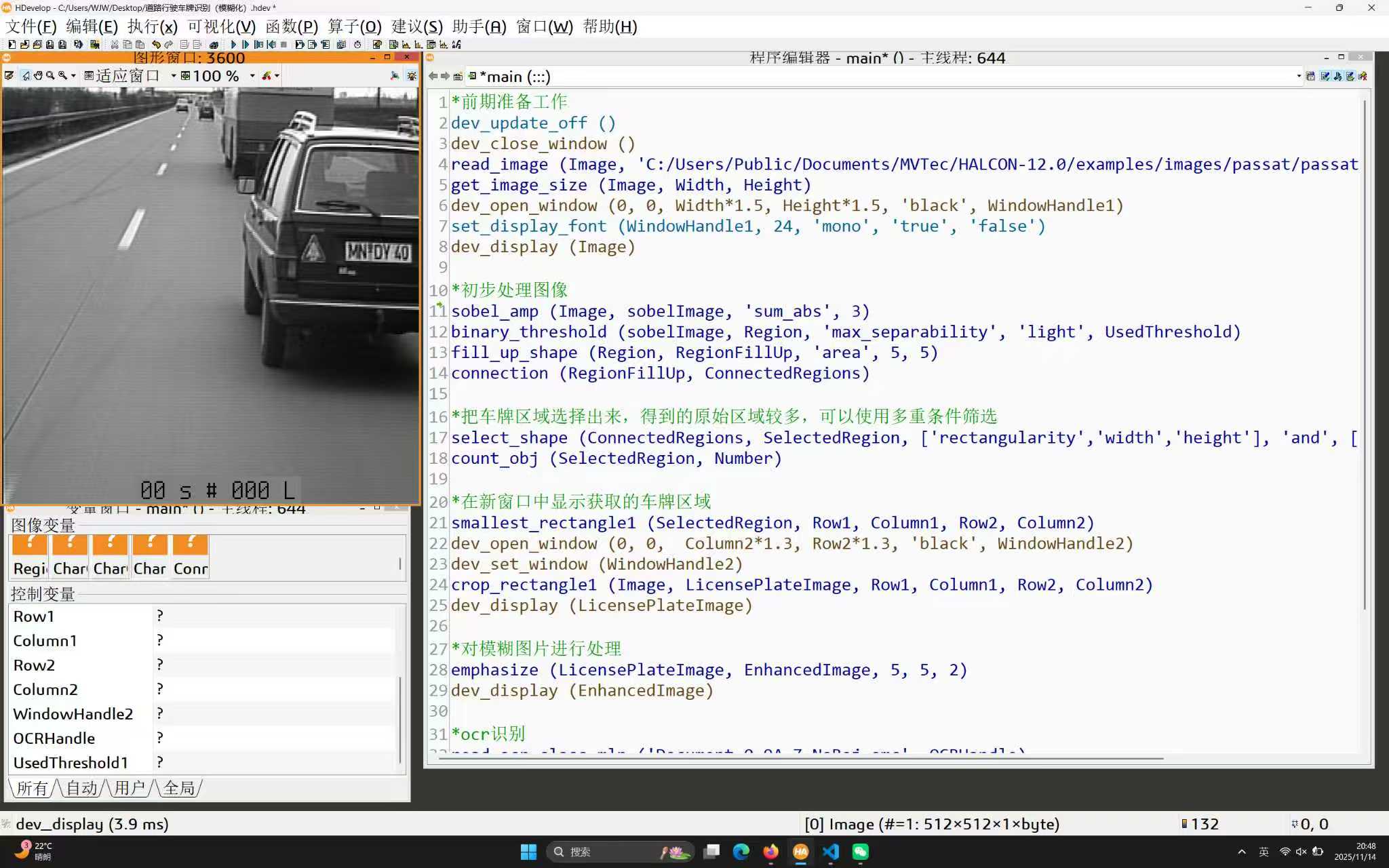Click the back arrow in program editor
Image resolution: width=1389 pixels, height=868 pixels.
coord(433,77)
